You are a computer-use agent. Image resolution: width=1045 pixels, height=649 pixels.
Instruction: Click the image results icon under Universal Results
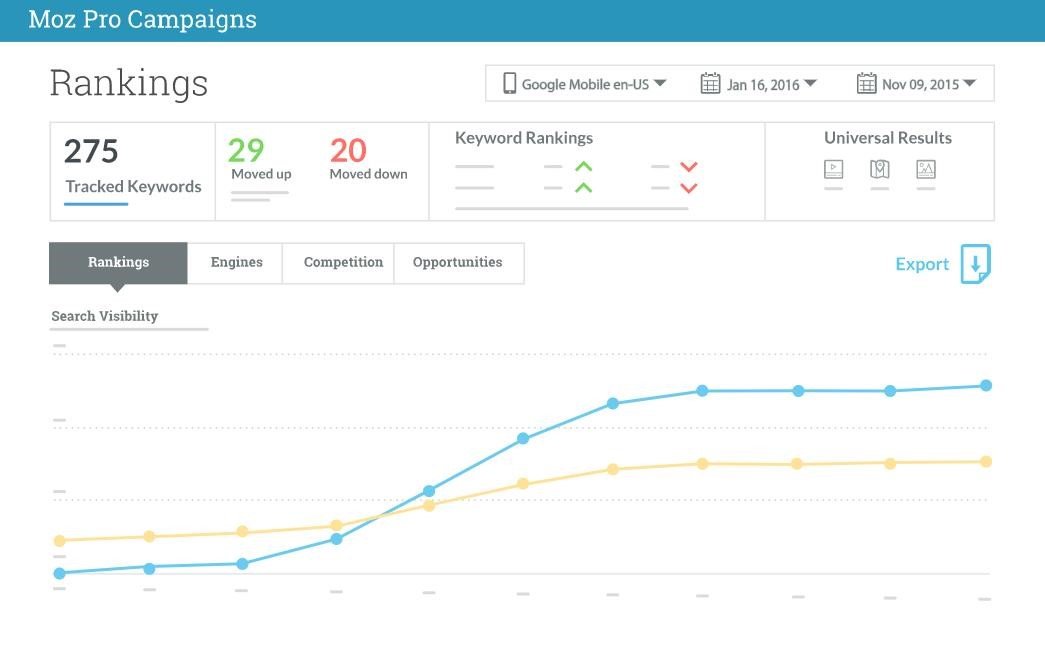point(926,169)
